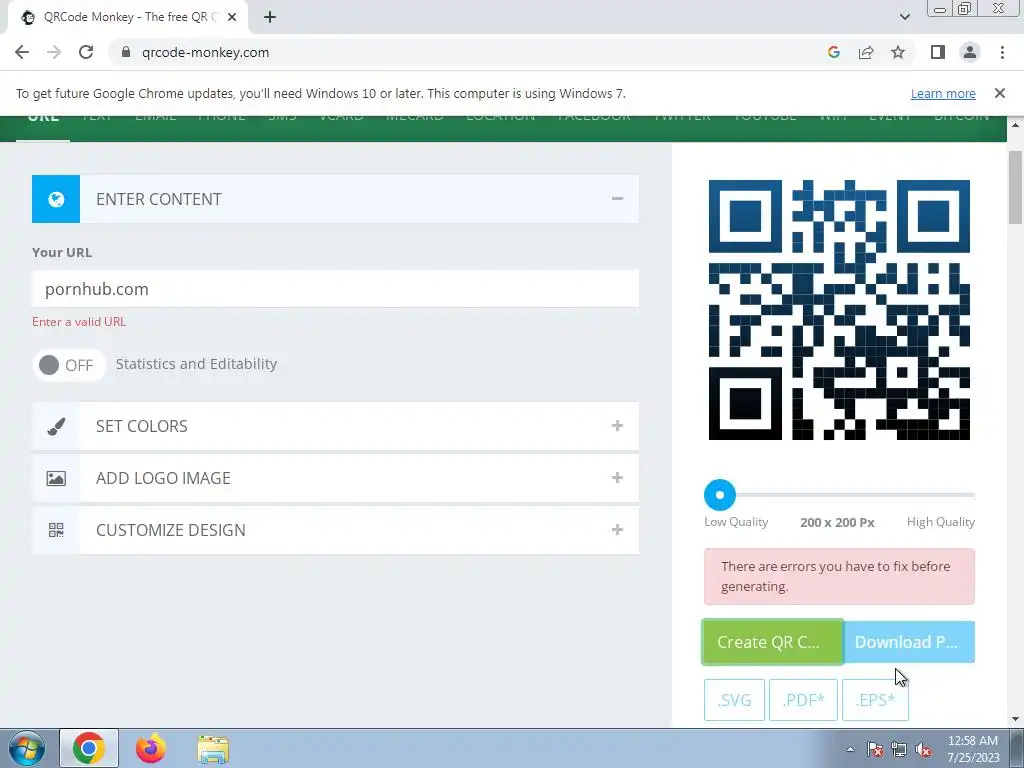Go back using the browser back arrow

pos(22,52)
